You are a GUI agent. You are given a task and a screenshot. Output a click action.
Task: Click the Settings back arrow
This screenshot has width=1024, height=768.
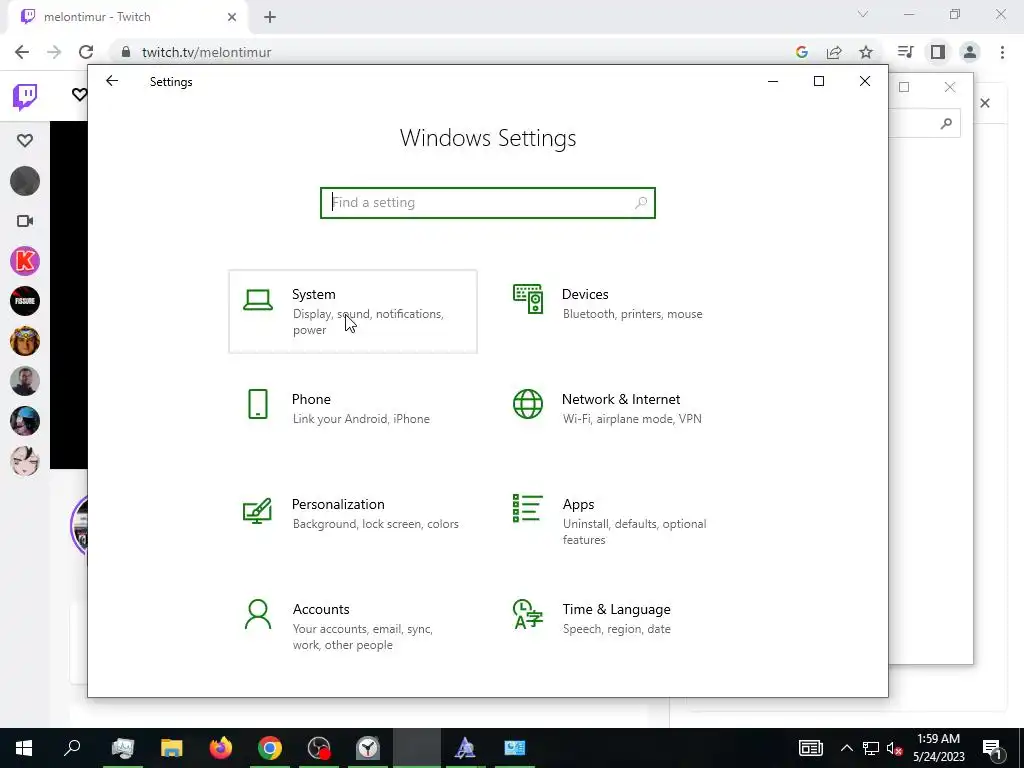click(112, 81)
